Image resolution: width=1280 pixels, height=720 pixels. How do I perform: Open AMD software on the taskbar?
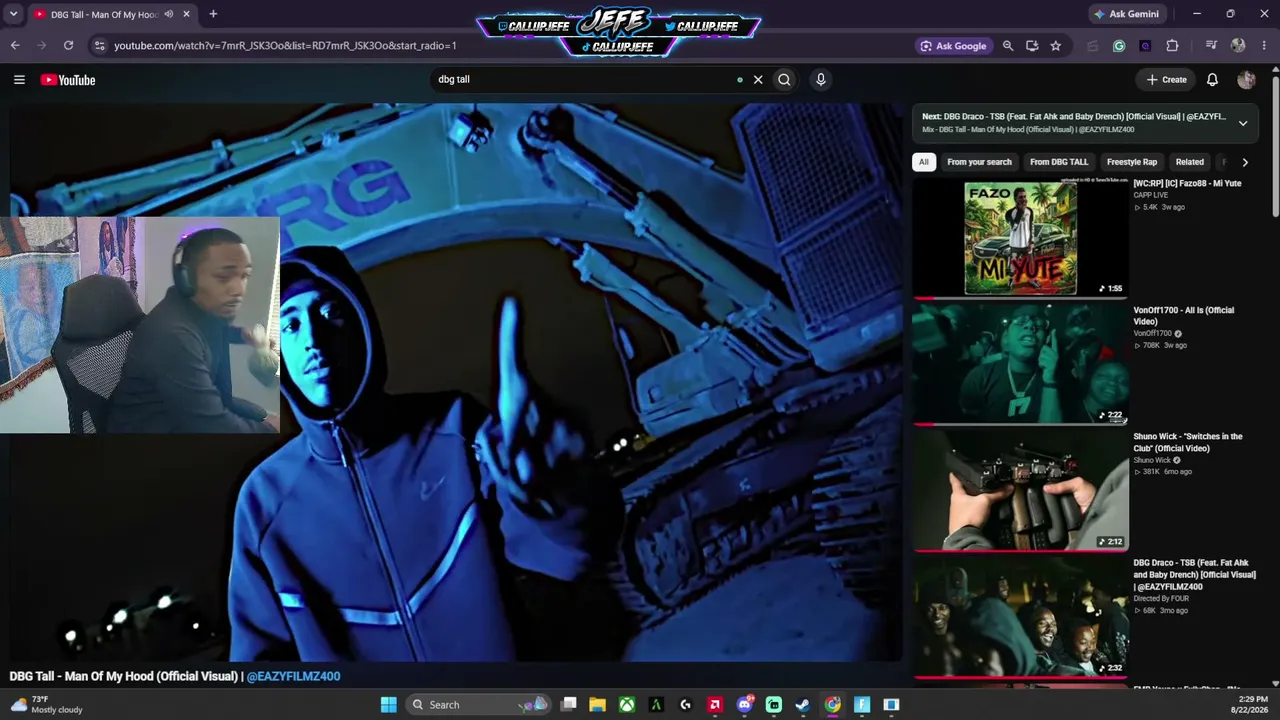(x=714, y=705)
